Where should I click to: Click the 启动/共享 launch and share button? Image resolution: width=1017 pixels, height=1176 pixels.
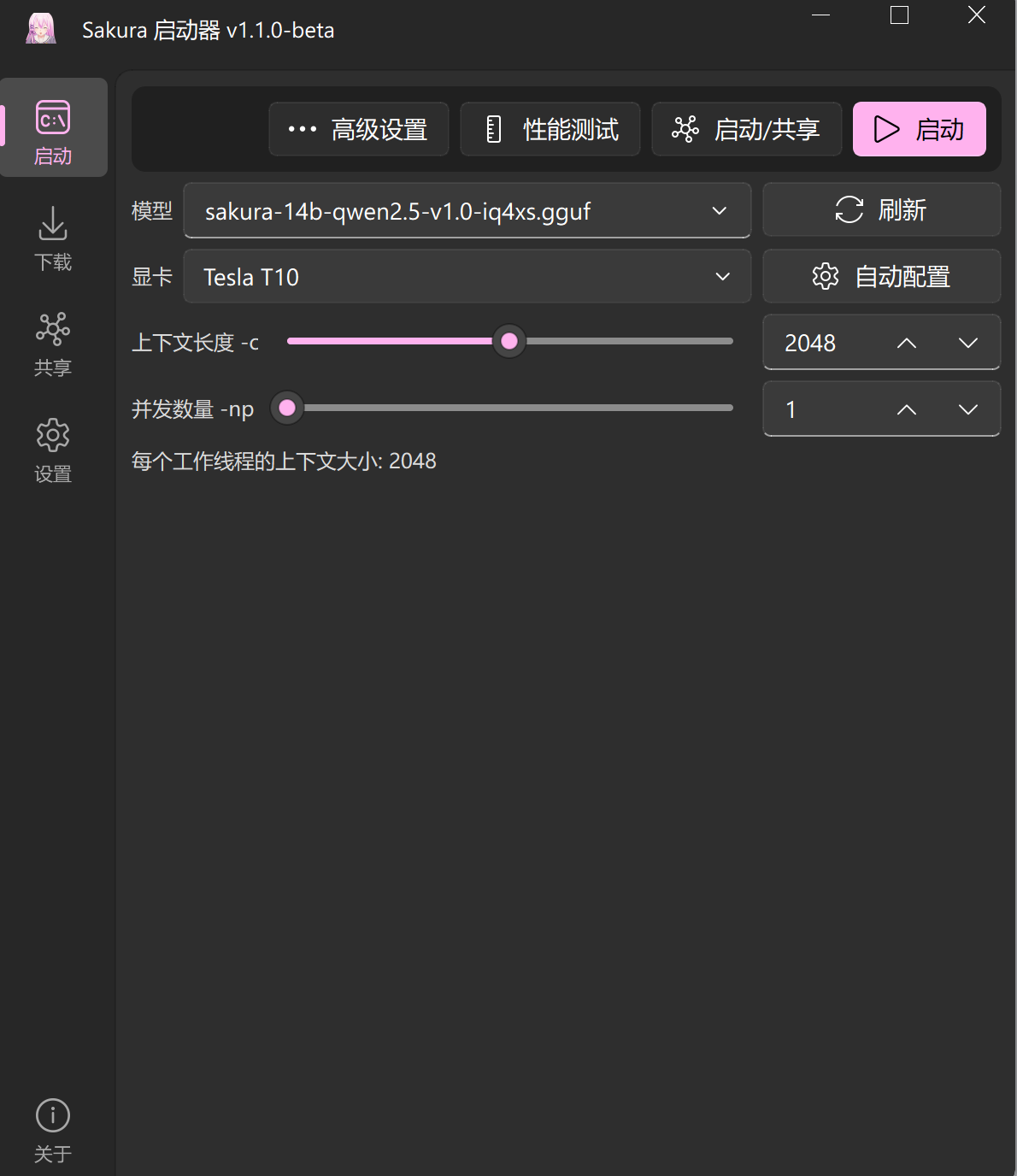[x=746, y=129]
